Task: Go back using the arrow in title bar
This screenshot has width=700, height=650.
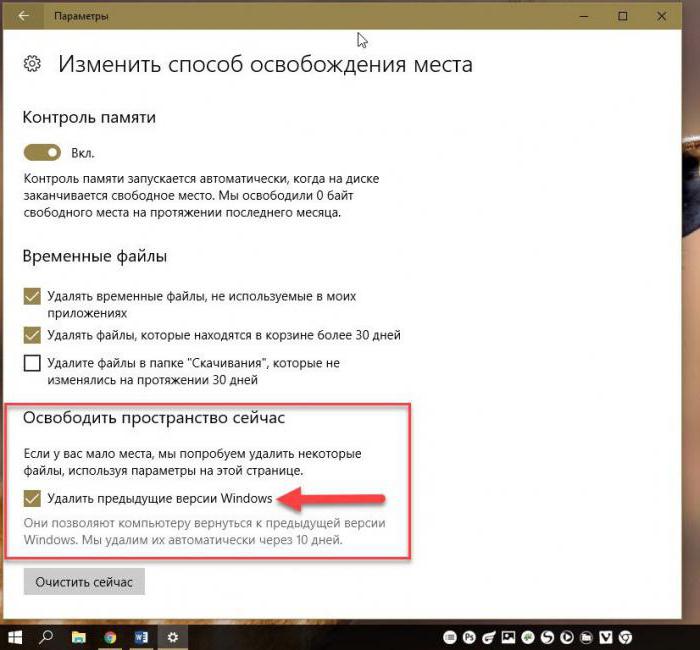Action: pyautogui.click(x=23, y=16)
